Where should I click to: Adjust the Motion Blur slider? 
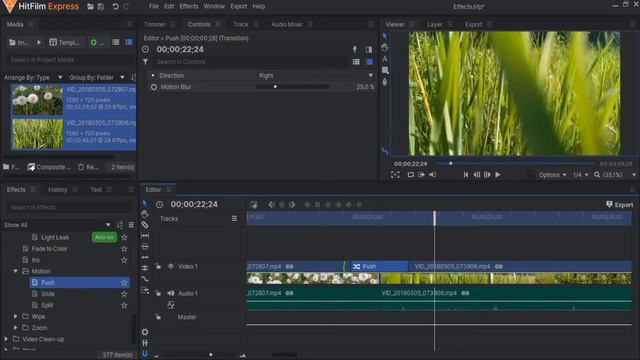(292, 87)
